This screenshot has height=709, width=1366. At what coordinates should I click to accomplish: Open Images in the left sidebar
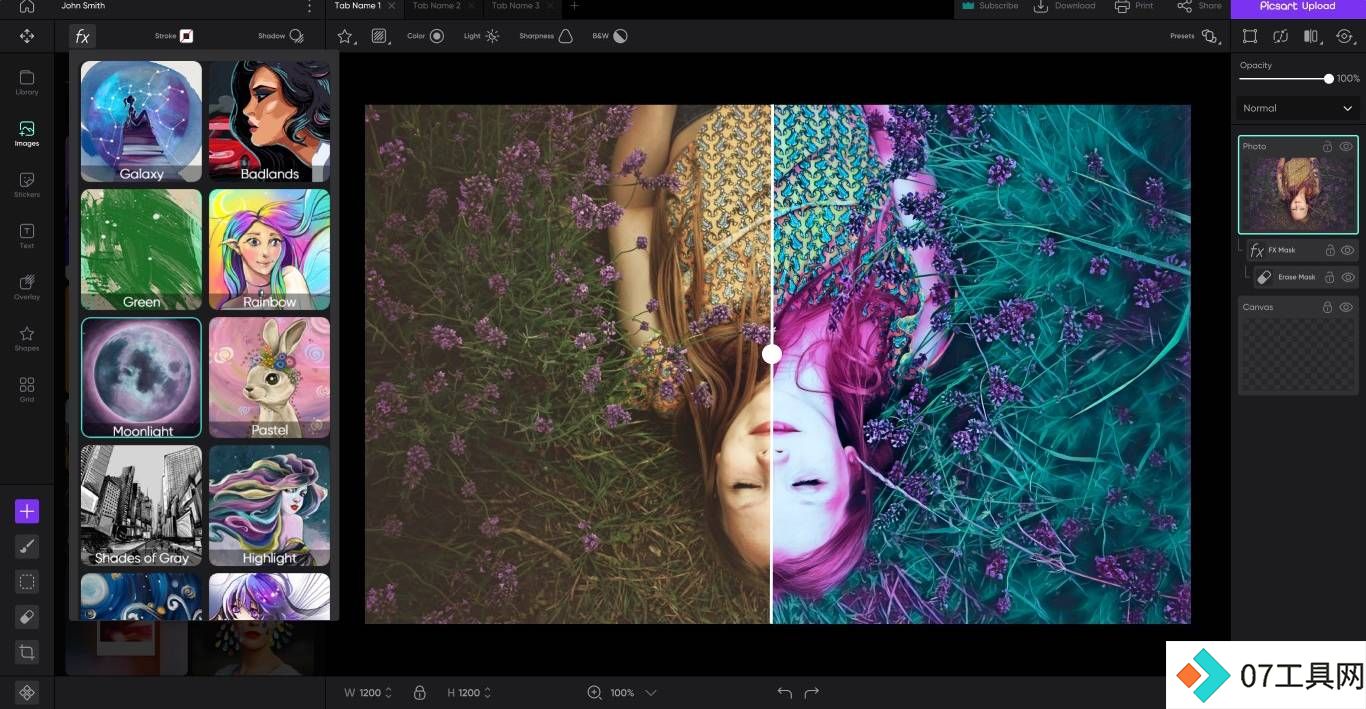click(27, 134)
